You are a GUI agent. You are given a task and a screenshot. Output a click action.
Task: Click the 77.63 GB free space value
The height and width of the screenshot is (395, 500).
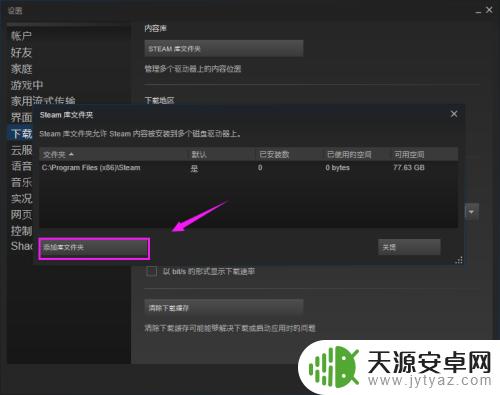[409, 167]
